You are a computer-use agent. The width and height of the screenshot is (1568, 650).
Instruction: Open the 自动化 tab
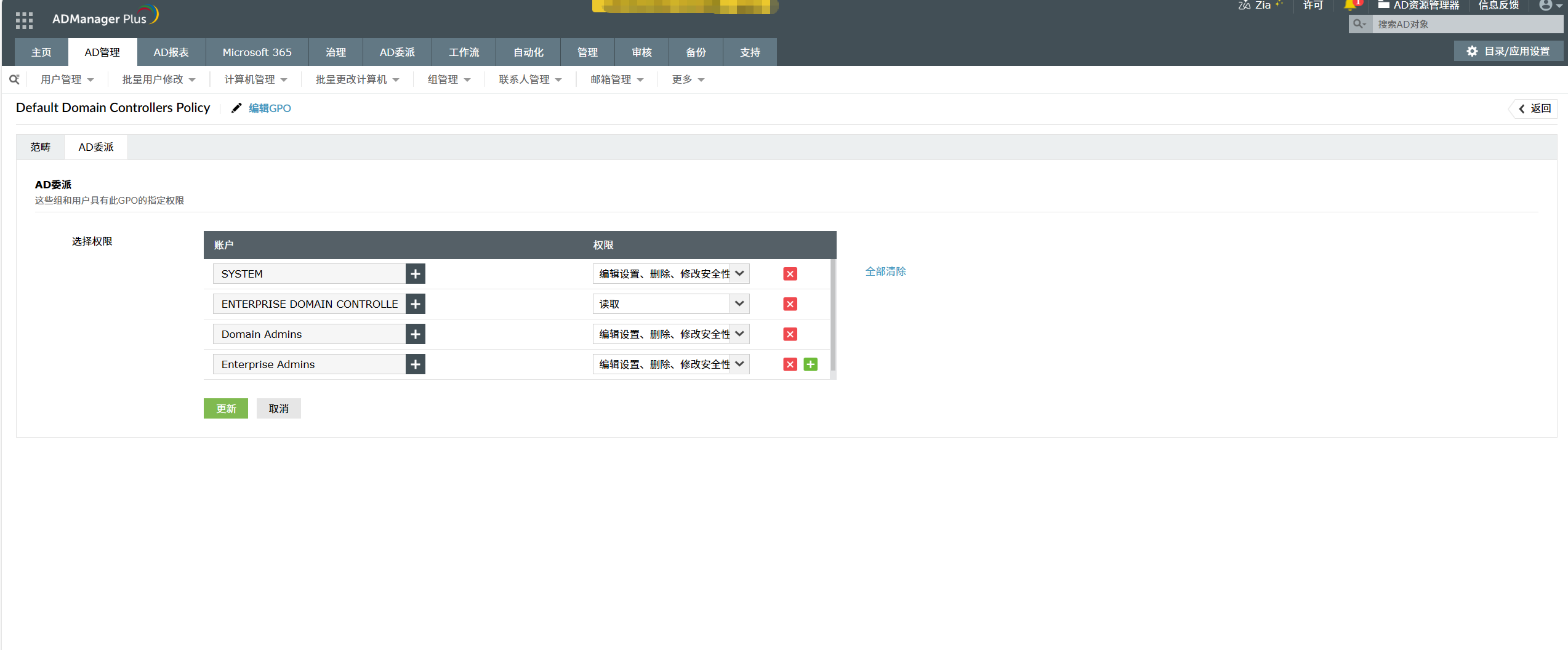point(528,52)
